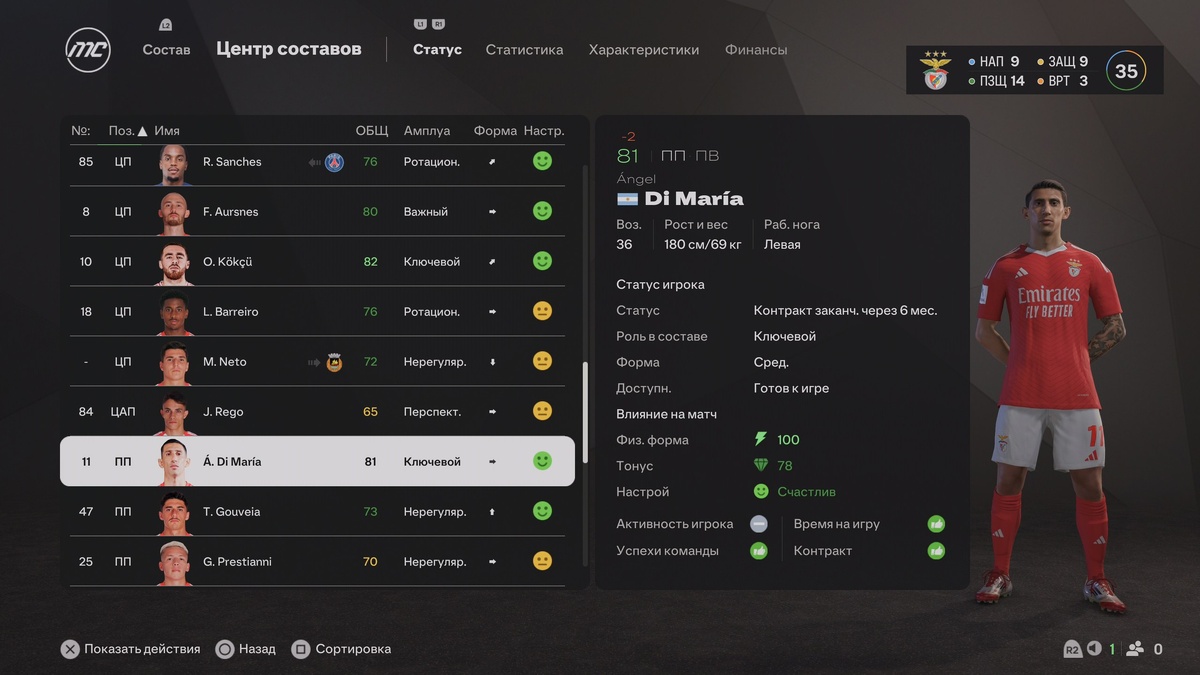
Task: Select the Статус tab
Action: click(x=437, y=49)
